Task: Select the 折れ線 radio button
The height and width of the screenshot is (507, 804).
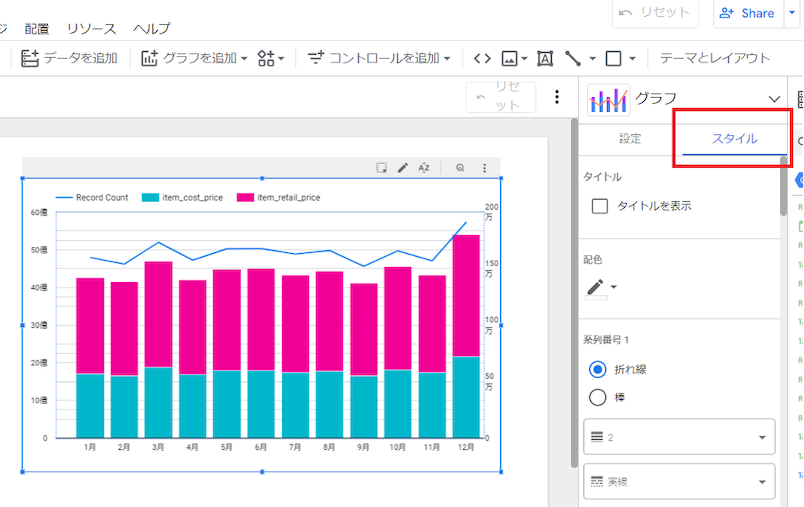Action: coord(597,369)
